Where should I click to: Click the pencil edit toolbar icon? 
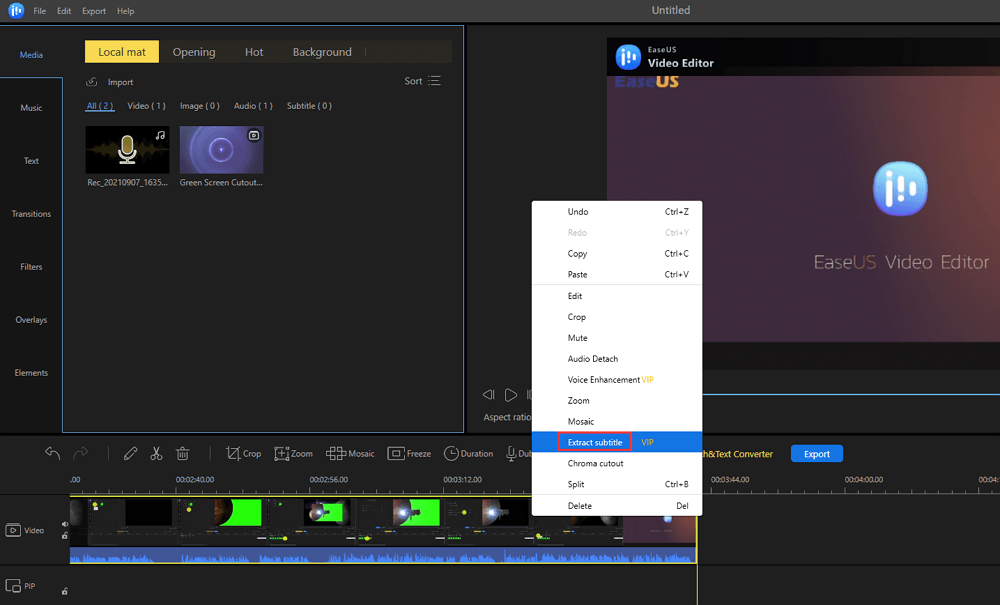coord(131,453)
